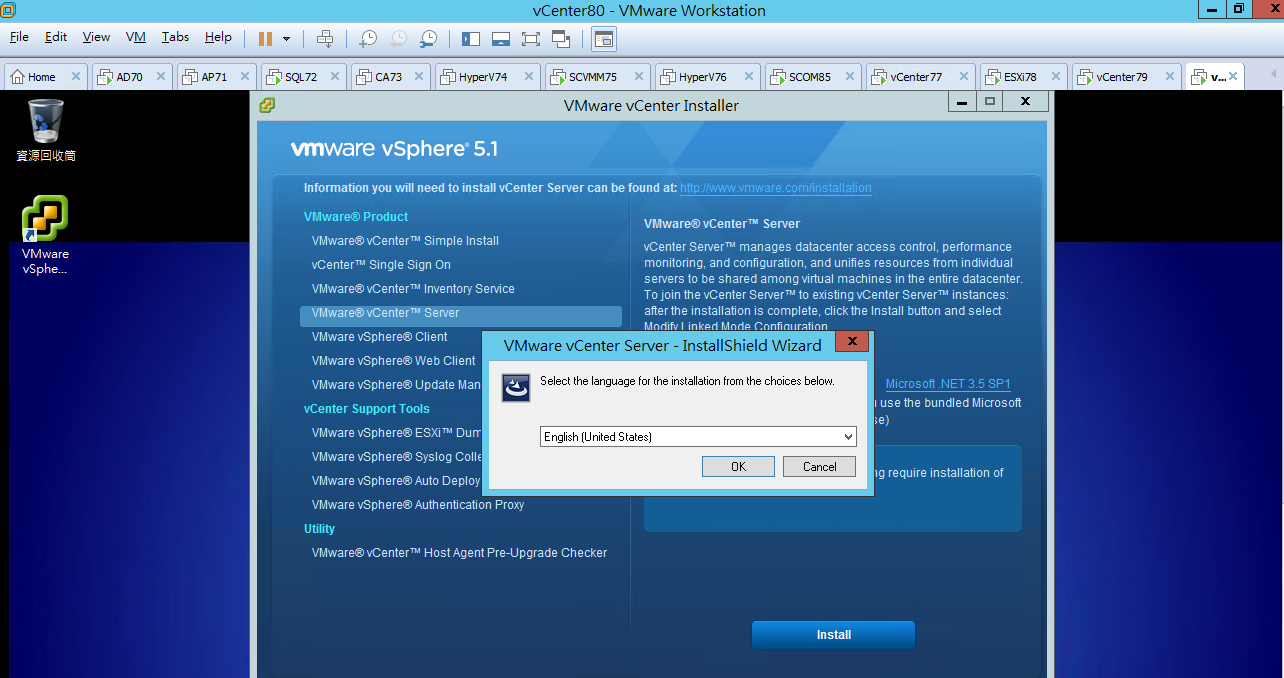Click the vCenter Installer title bar icon
Screen dimensions: 1284x678
coord(267,105)
